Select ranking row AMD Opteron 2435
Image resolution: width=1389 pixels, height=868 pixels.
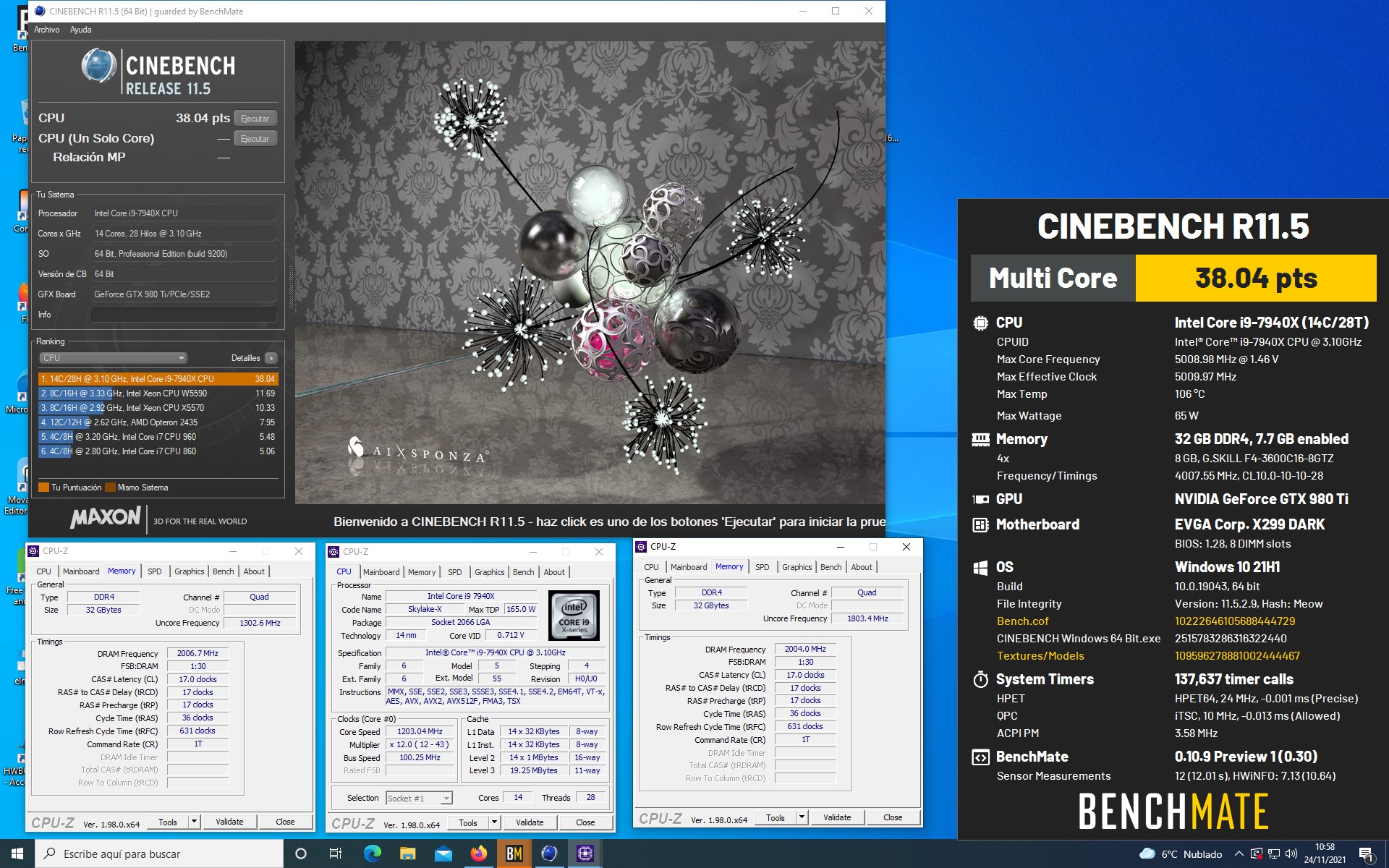158,422
